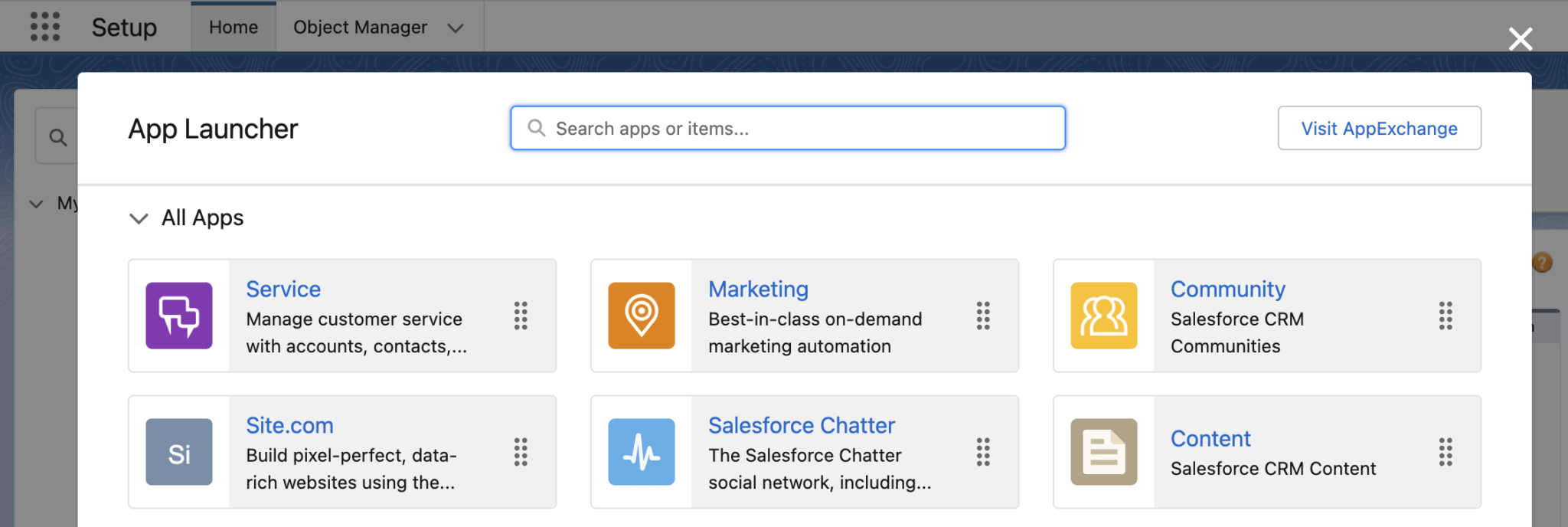The height and width of the screenshot is (527, 1568).
Task: Collapse the sidebar section chevron near My
Action: coord(36,204)
